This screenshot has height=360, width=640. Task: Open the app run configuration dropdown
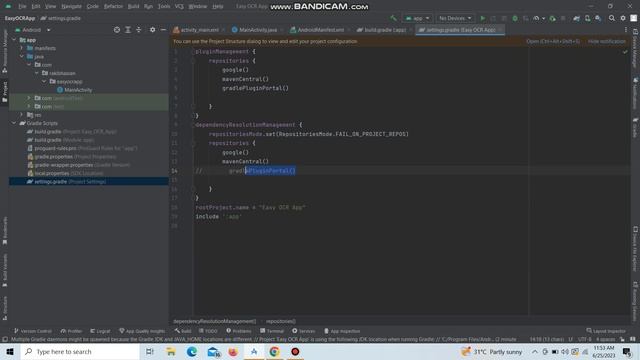(417, 18)
